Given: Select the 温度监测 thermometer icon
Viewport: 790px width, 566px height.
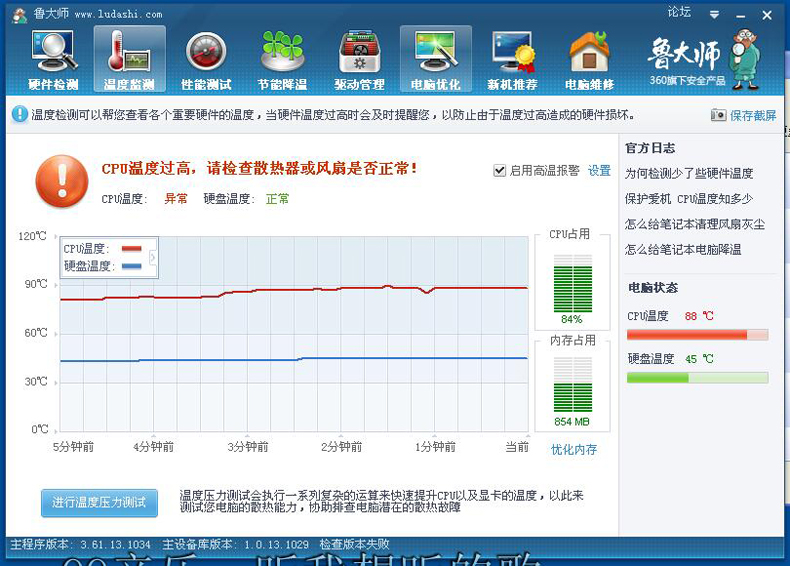Looking at the screenshot, I should click(129, 60).
